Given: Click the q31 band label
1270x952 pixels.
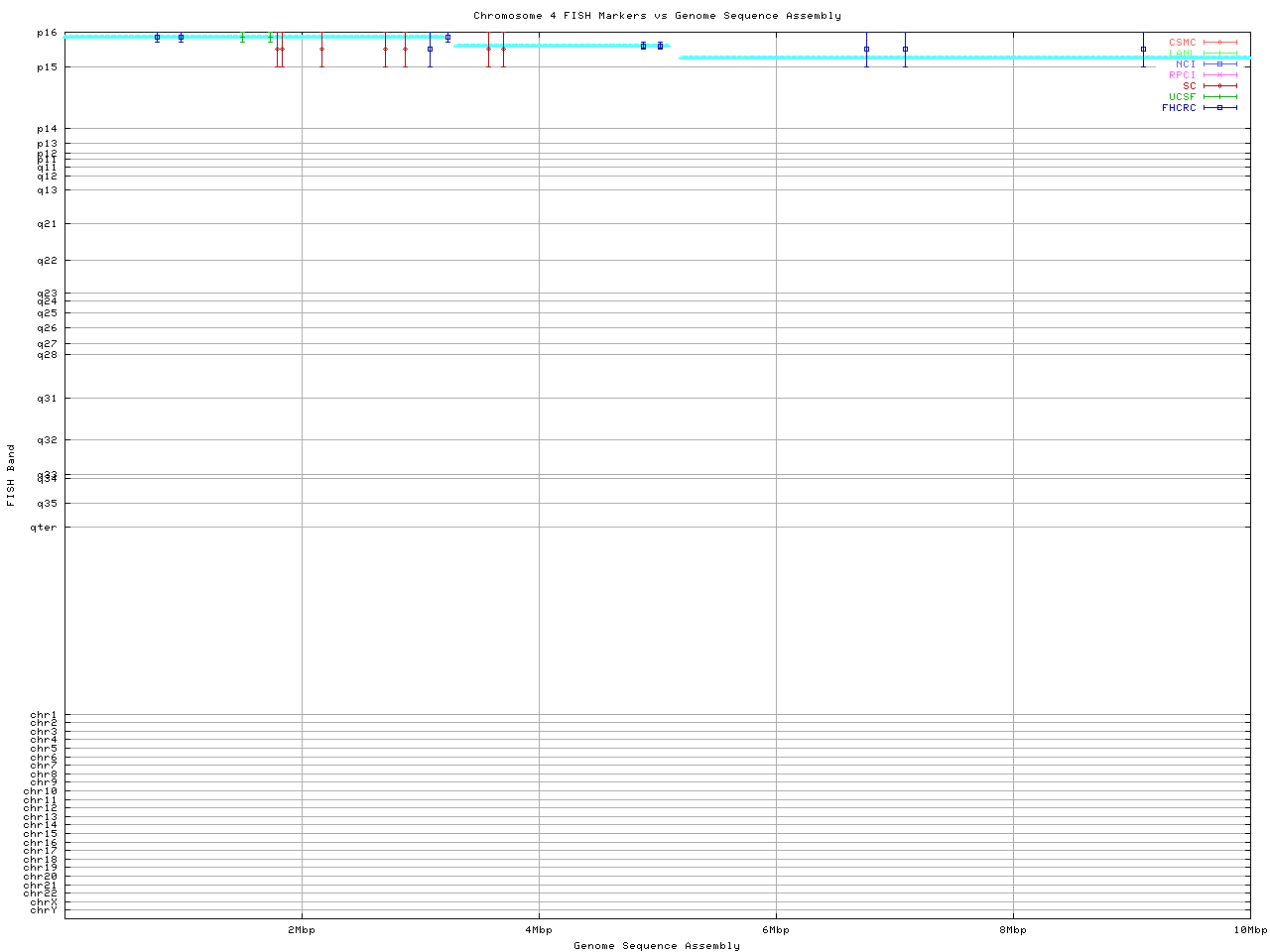Looking at the screenshot, I should tap(47, 399).
